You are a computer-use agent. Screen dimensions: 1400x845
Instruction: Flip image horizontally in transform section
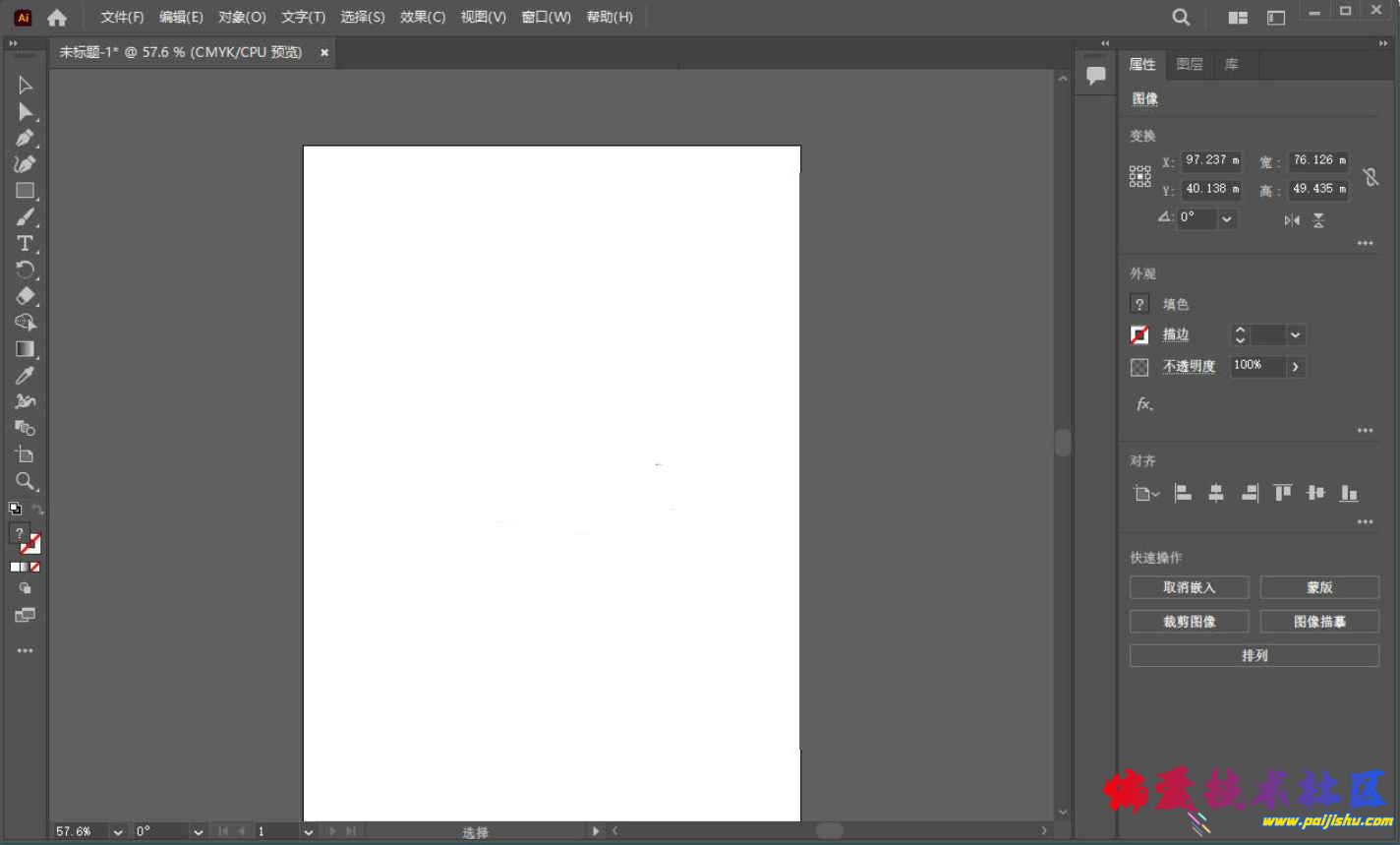point(1292,220)
